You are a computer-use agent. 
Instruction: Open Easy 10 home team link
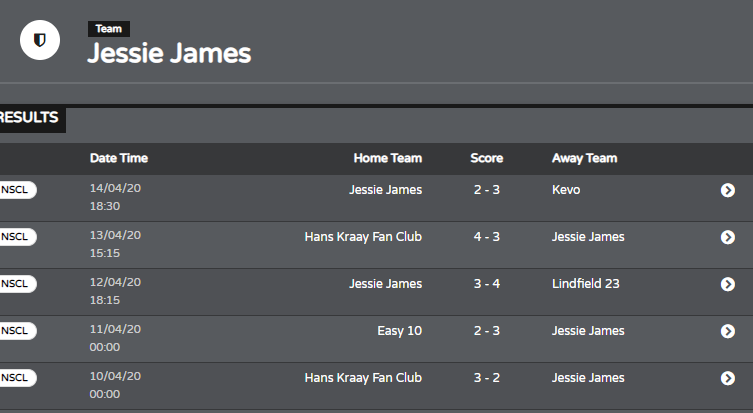tap(400, 331)
